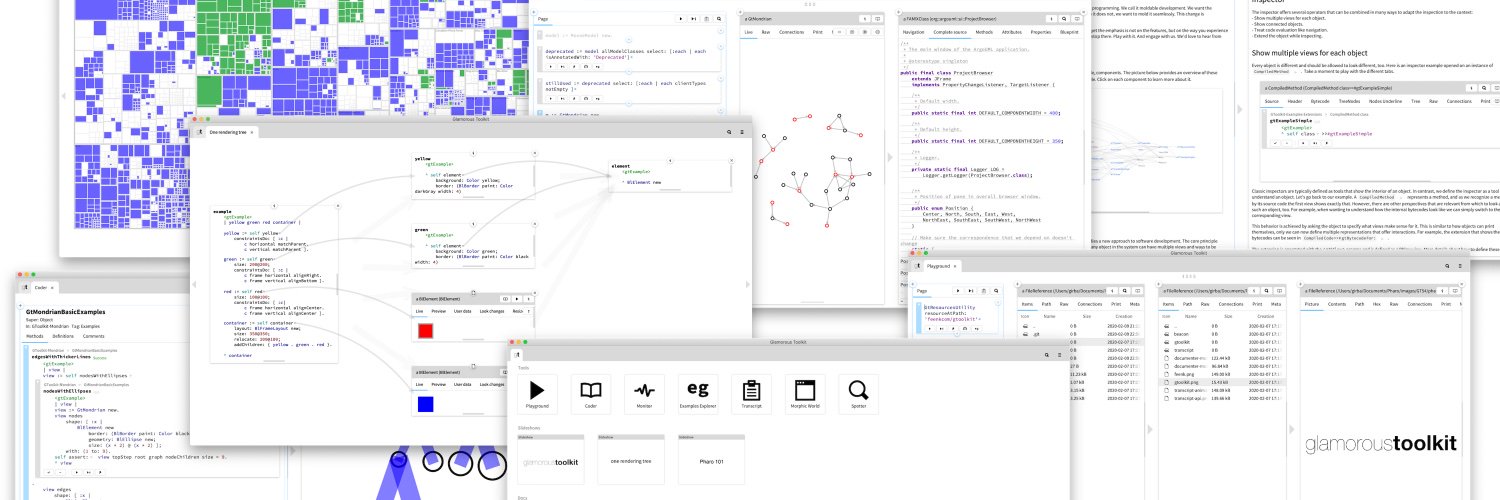Click search icon in the Playground window toolbar

(x=1448, y=266)
